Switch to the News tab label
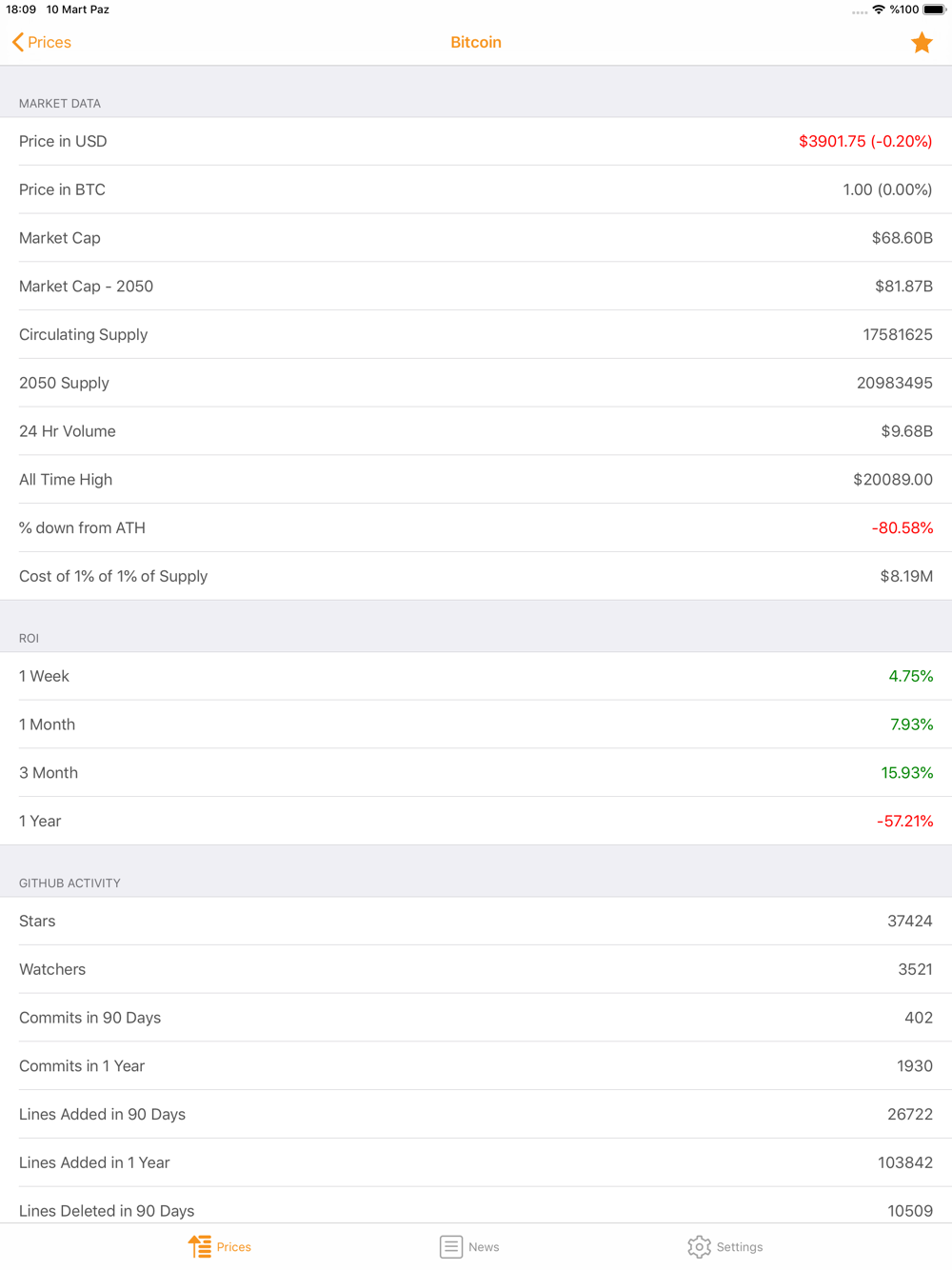 click(x=484, y=1247)
